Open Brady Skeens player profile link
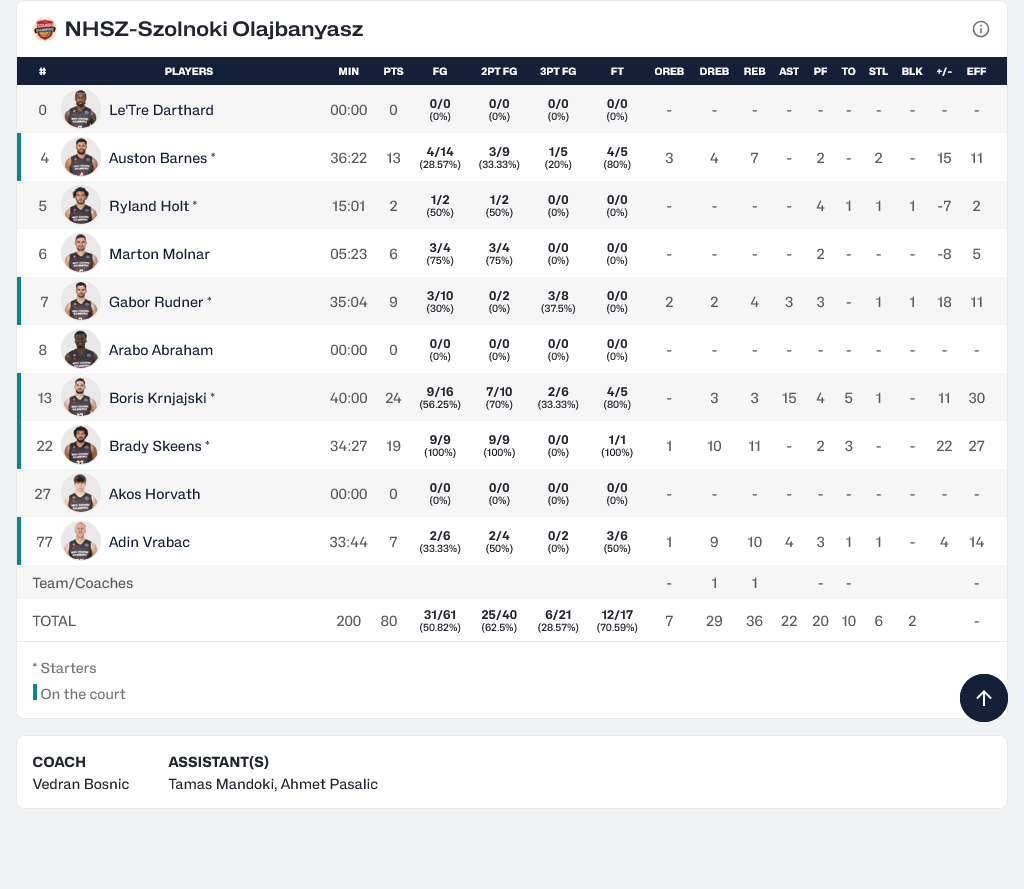 point(155,446)
